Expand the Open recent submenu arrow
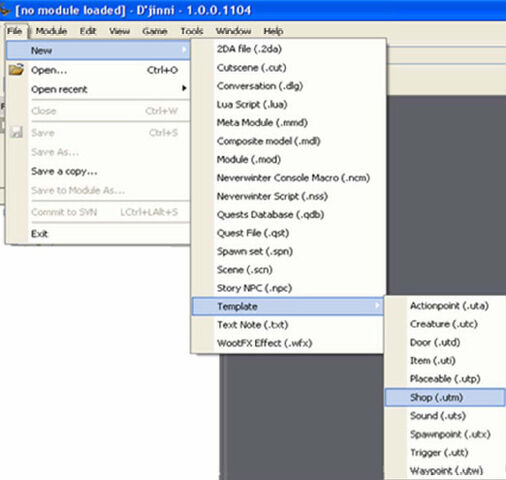The image size is (506, 480). pyautogui.click(x=184, y=88)
